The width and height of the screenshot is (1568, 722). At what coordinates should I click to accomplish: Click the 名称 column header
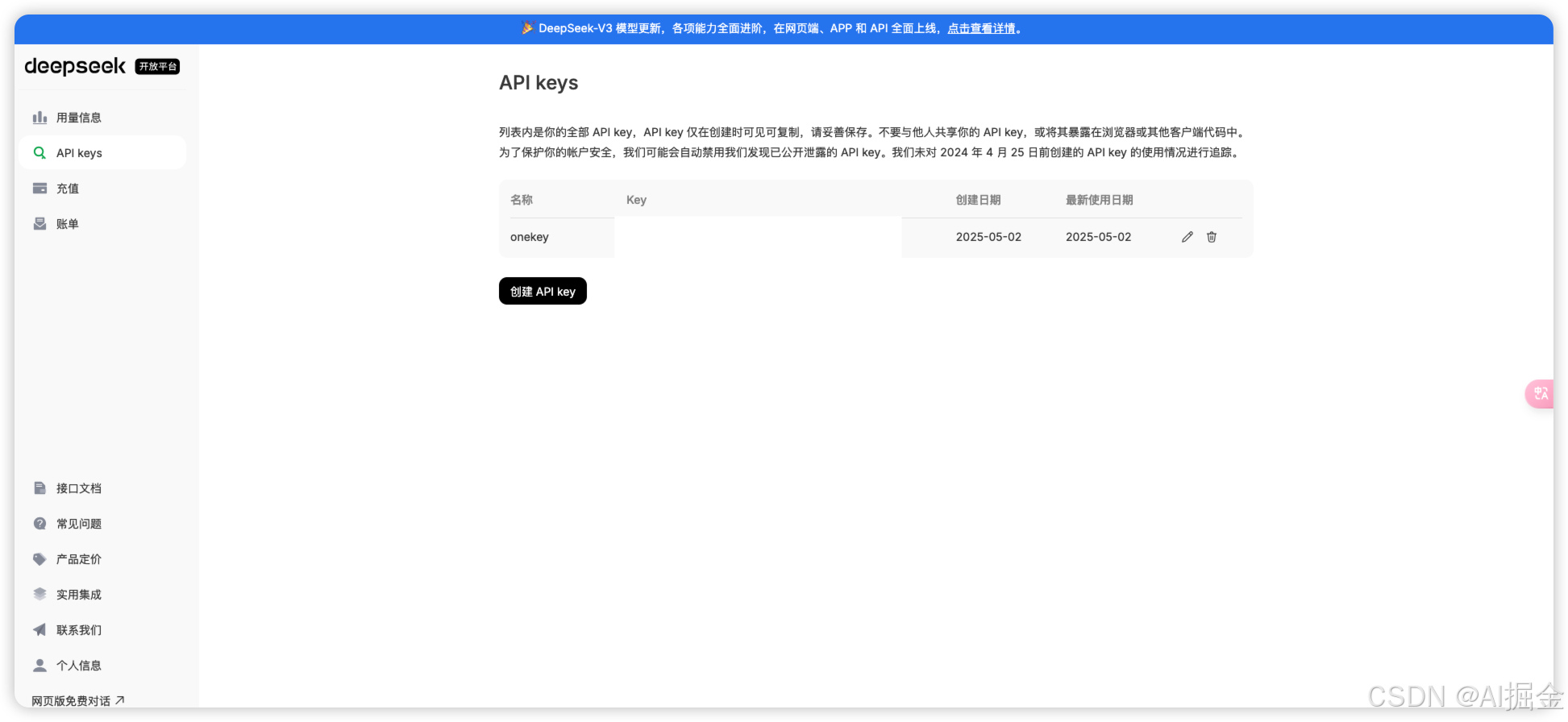coord(522,200)
